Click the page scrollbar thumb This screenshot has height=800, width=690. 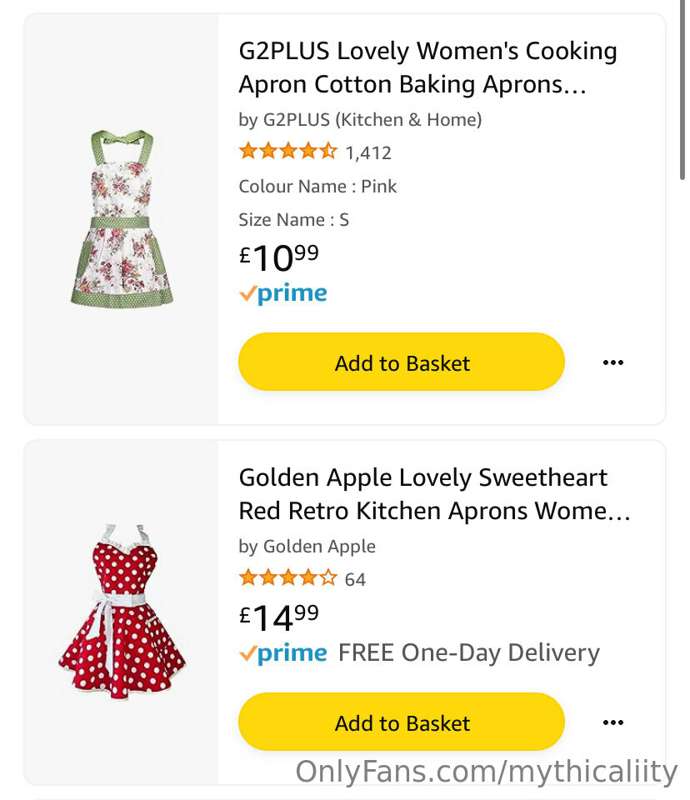(x=682, y=89)
